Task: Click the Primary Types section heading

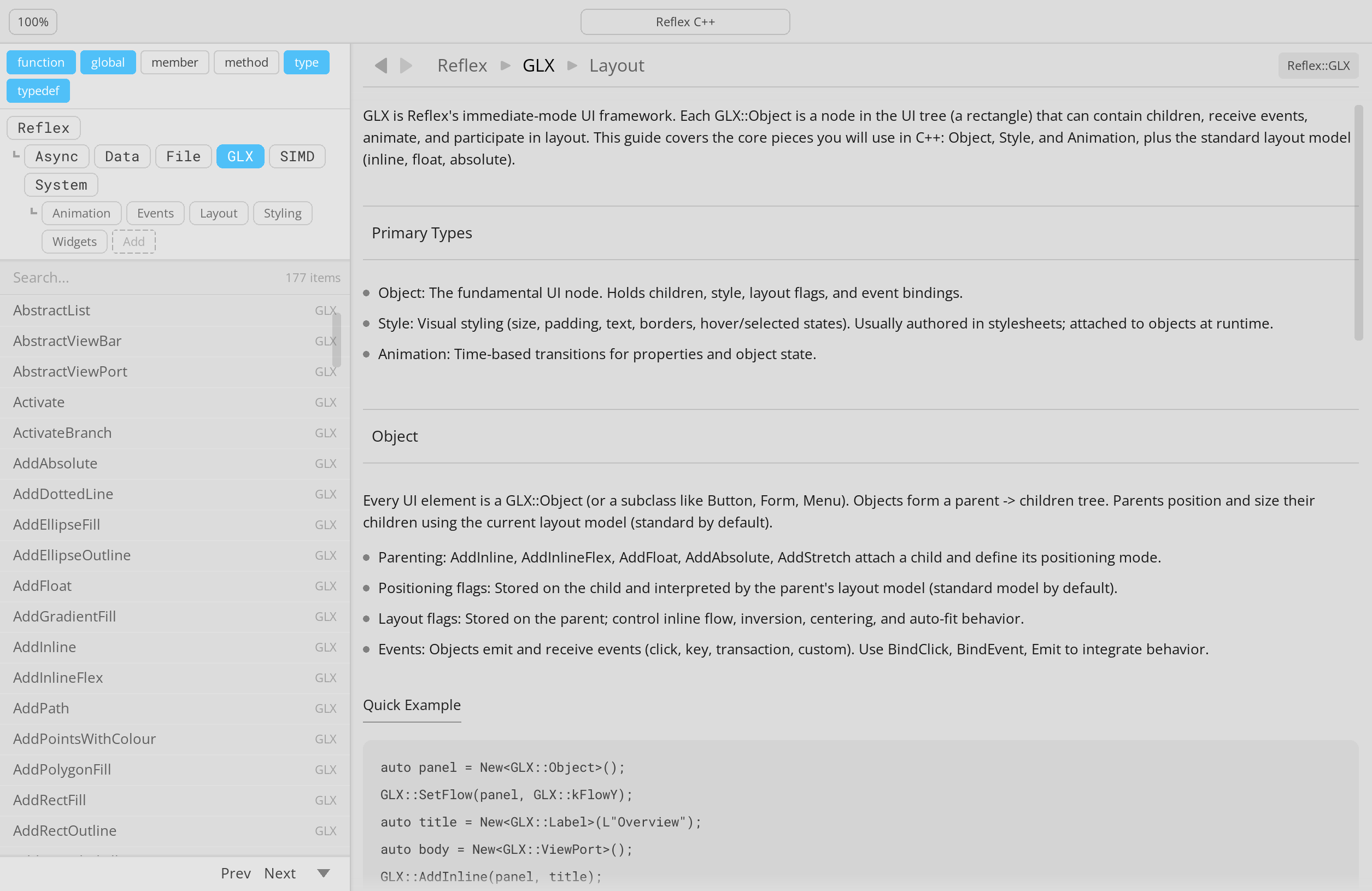Action: pyautogui.click(x=421, y=232)
